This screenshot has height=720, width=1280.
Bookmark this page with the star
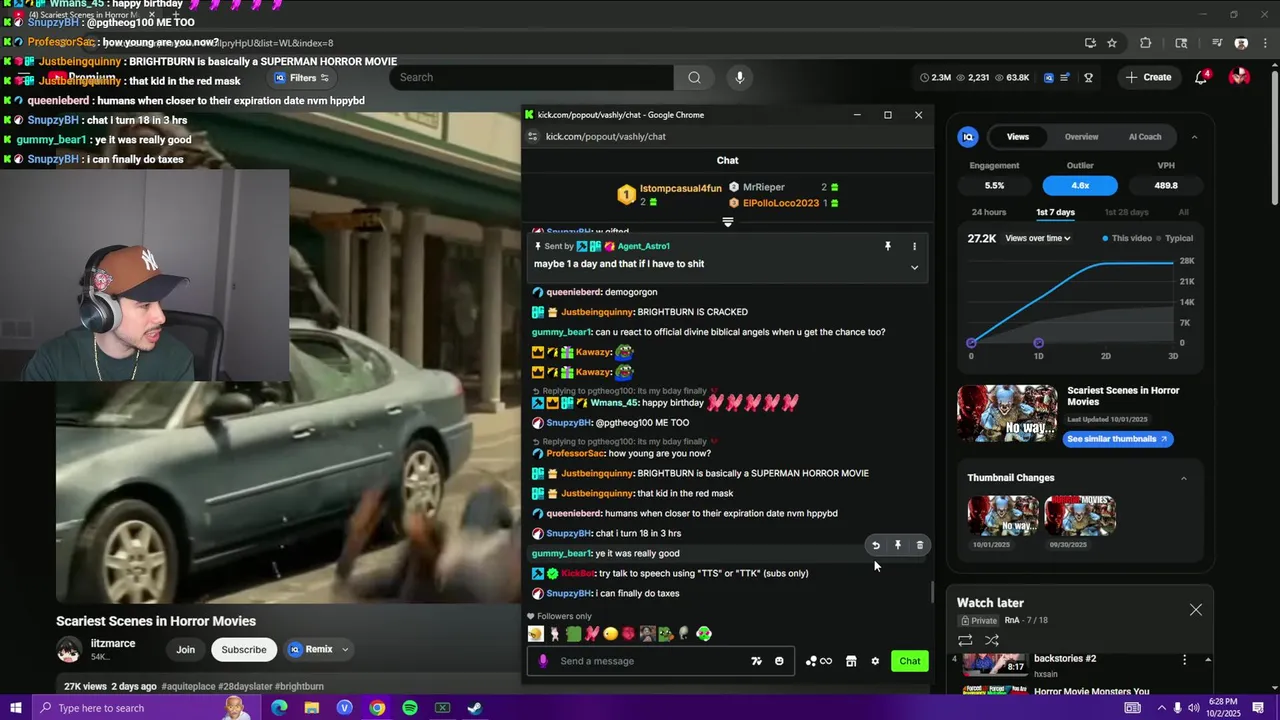coord(1112,43)
